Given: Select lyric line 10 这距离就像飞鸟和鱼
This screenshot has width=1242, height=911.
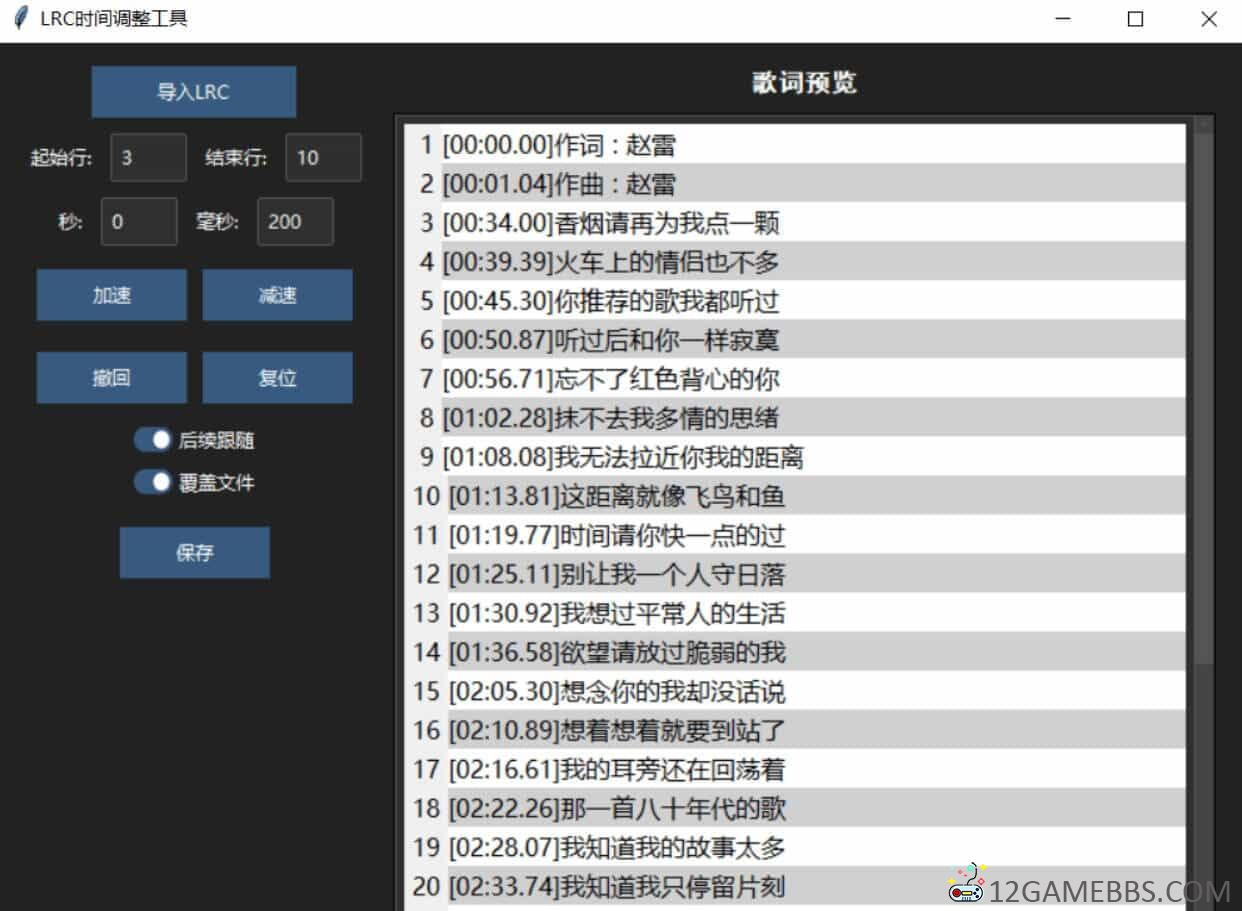Looking at the screenshot, I should (616, 496).
